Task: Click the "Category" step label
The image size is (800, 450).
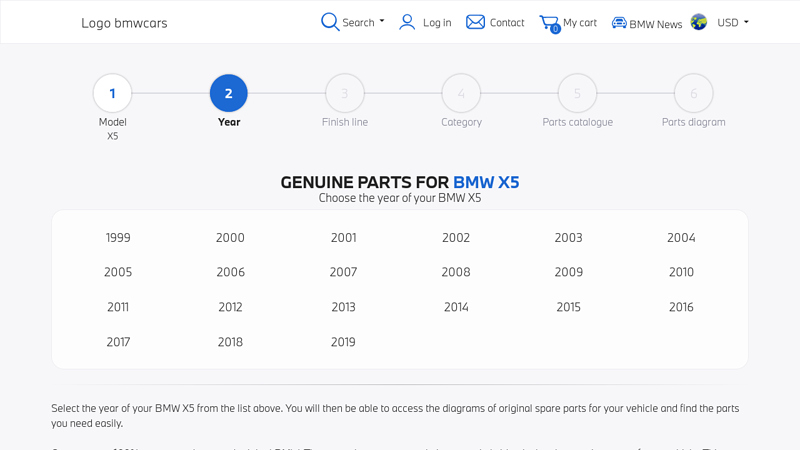Action: (461, 122)
